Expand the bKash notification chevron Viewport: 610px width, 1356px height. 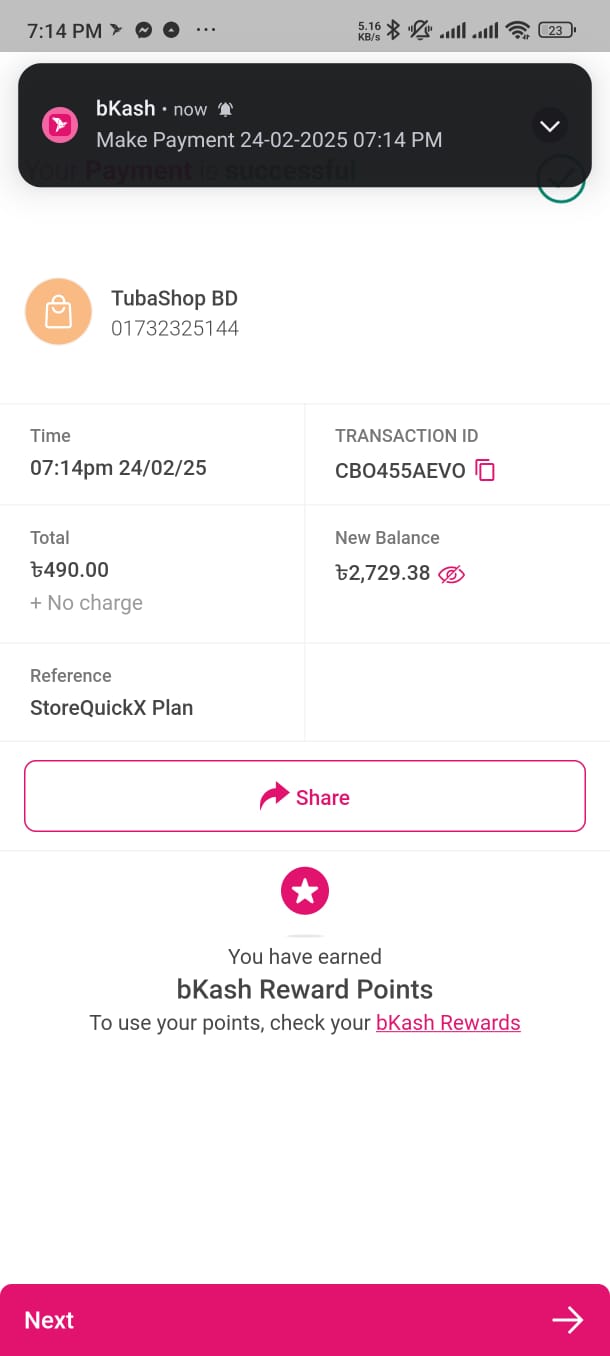point(550,126)
